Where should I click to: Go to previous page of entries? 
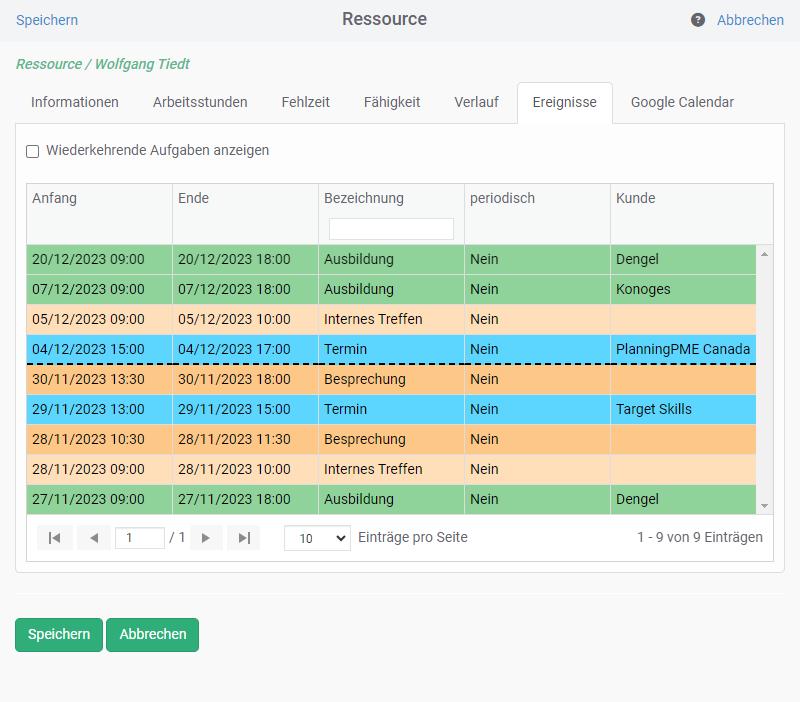click(x=93, y=538)
